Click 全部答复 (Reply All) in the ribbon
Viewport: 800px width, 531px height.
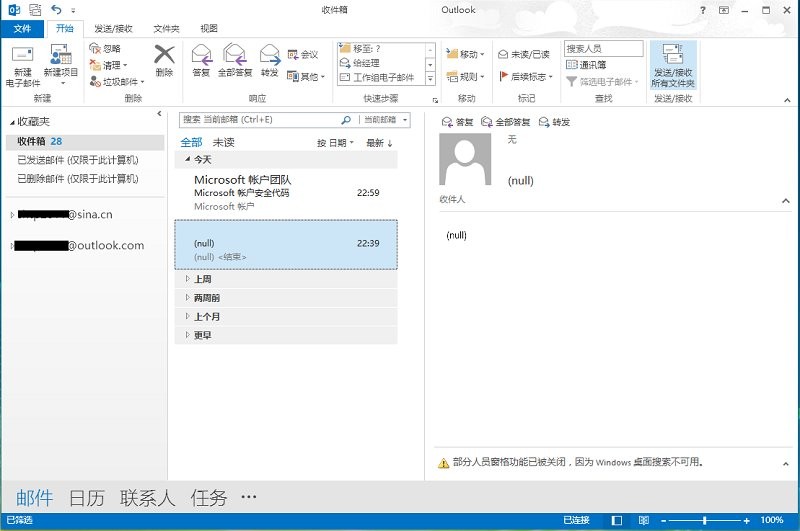click(x=235, y=59)
